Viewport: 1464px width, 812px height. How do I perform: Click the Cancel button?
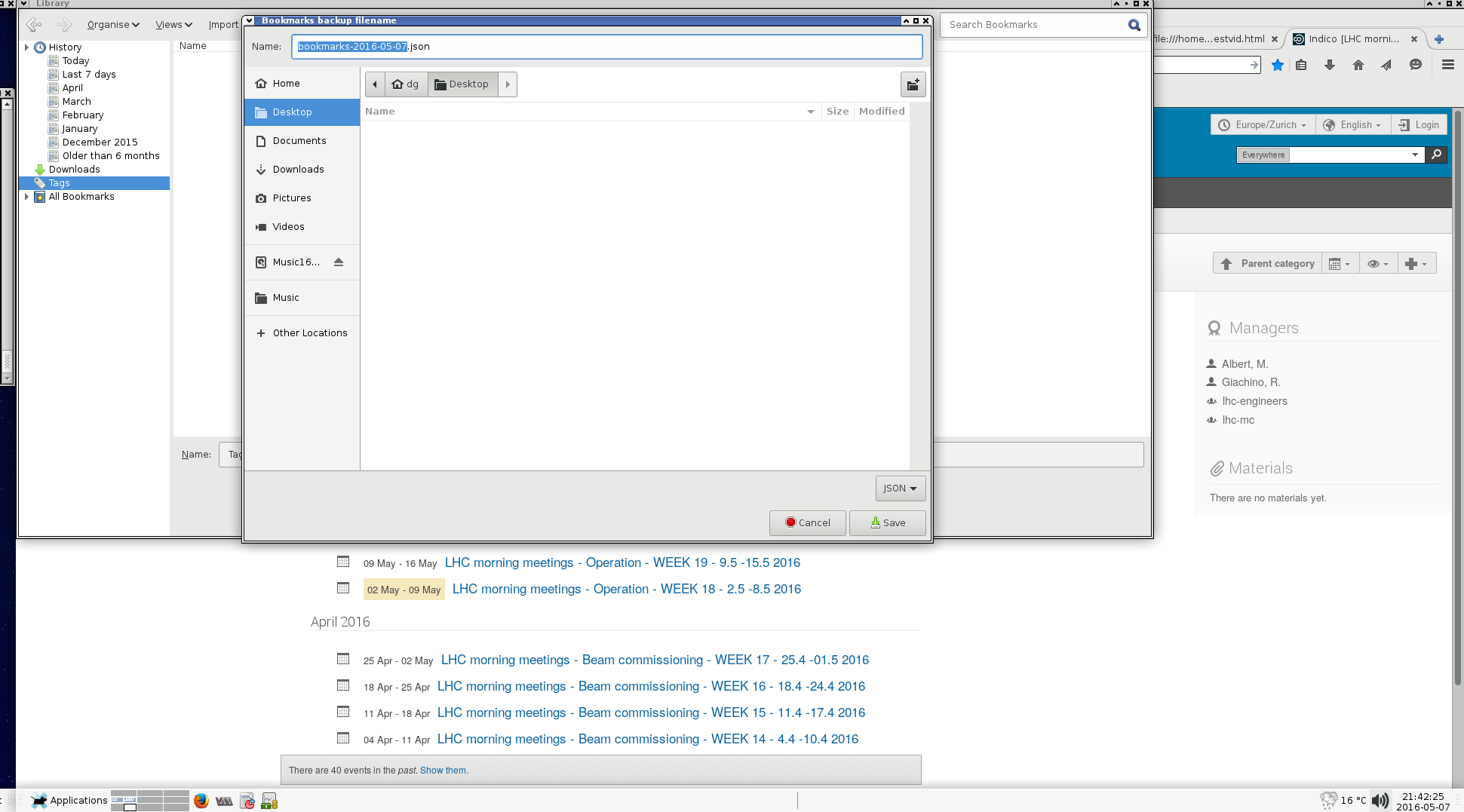click(807, 523)
